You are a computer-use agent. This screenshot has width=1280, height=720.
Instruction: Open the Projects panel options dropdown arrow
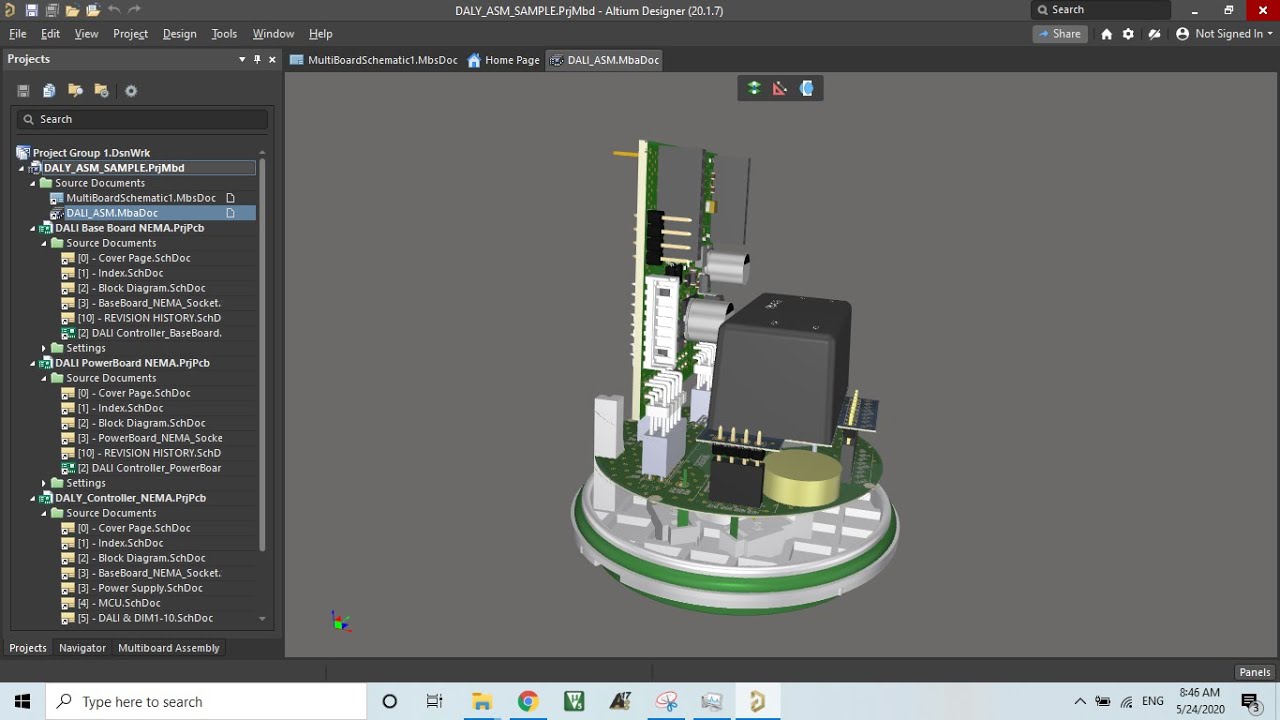pyautogui.click(x=242, y=59)
